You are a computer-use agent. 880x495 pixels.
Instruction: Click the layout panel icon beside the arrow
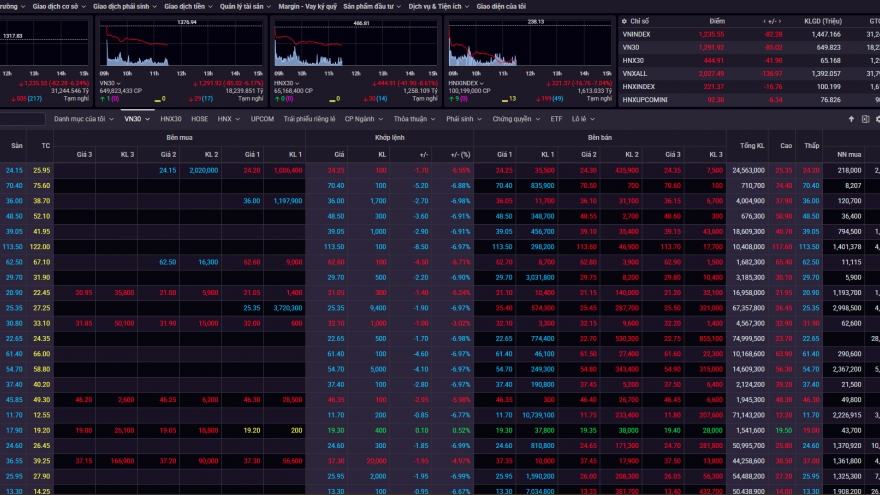click(864, 119)
